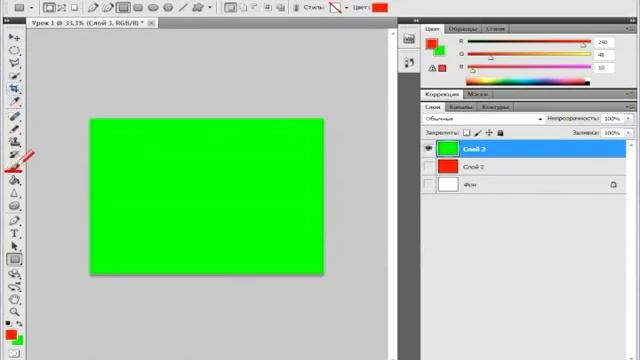Select the Brush tool
This screenshot has width=640, height=360.
[x=14, y=129]
